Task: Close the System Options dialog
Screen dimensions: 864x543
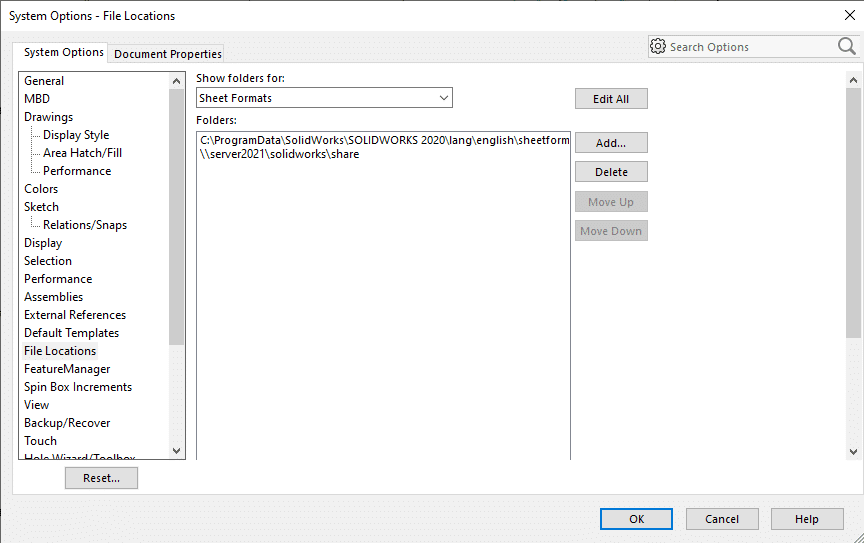Action: coord(849,15)
